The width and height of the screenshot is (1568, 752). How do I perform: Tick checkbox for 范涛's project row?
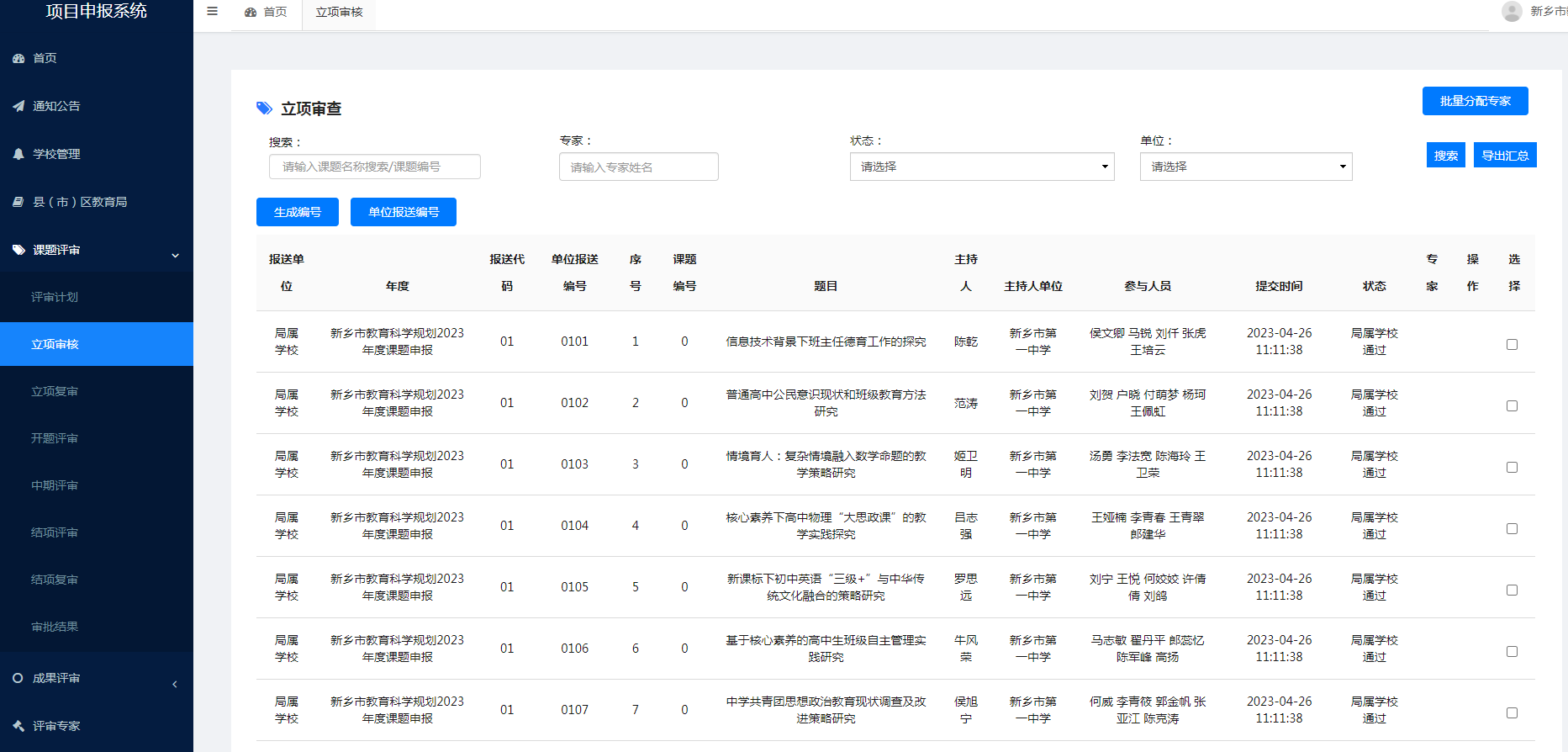pyautogui.click(x=1512, y=405)
